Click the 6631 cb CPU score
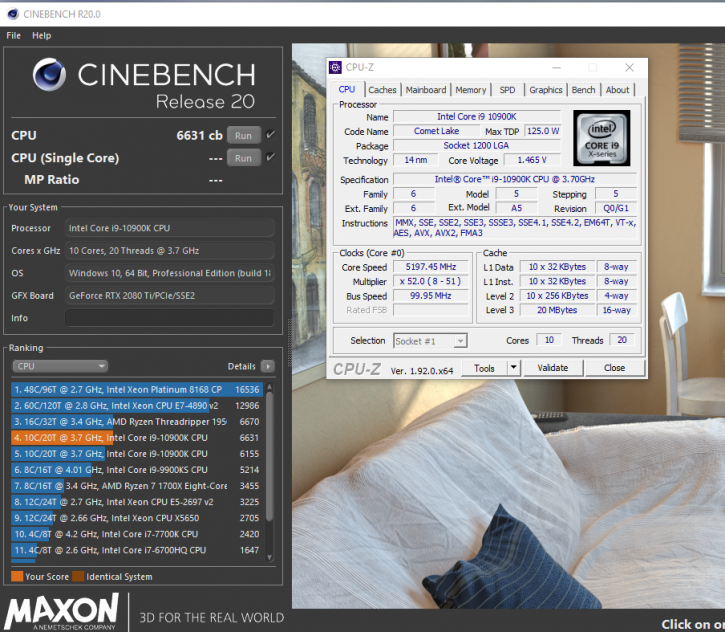This screenshot has width=725, height=632. [x=199, y=135]
